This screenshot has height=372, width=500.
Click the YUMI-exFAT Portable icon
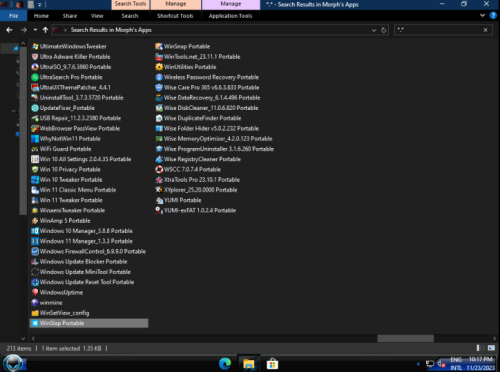coord(159,210)
